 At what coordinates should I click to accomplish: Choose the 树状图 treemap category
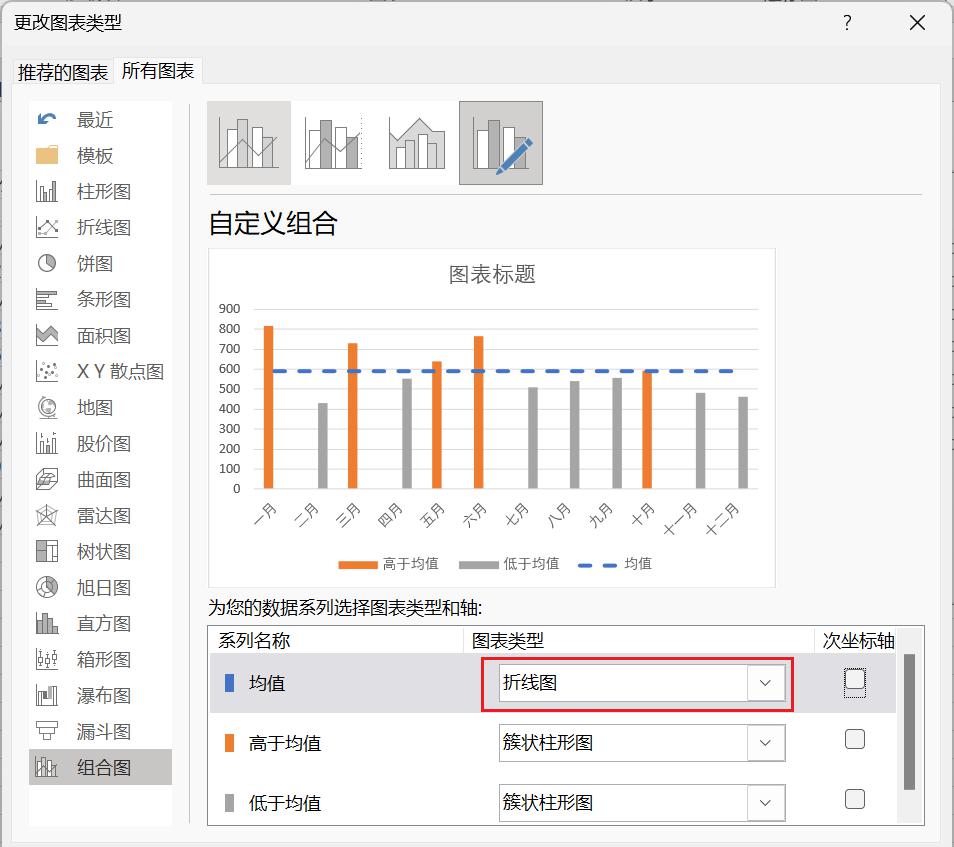(100, 551)
